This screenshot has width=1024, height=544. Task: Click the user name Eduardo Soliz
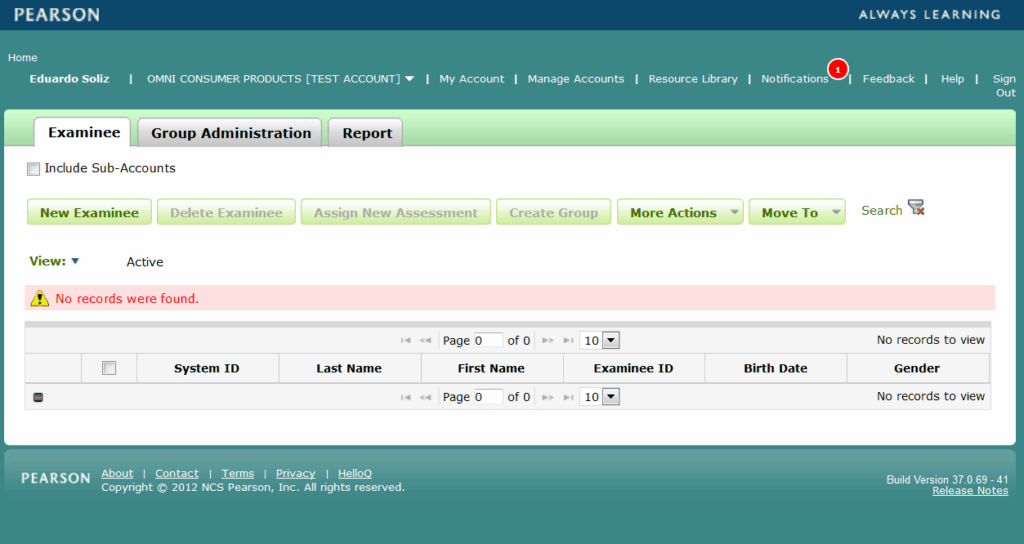(x=69, y=78)
